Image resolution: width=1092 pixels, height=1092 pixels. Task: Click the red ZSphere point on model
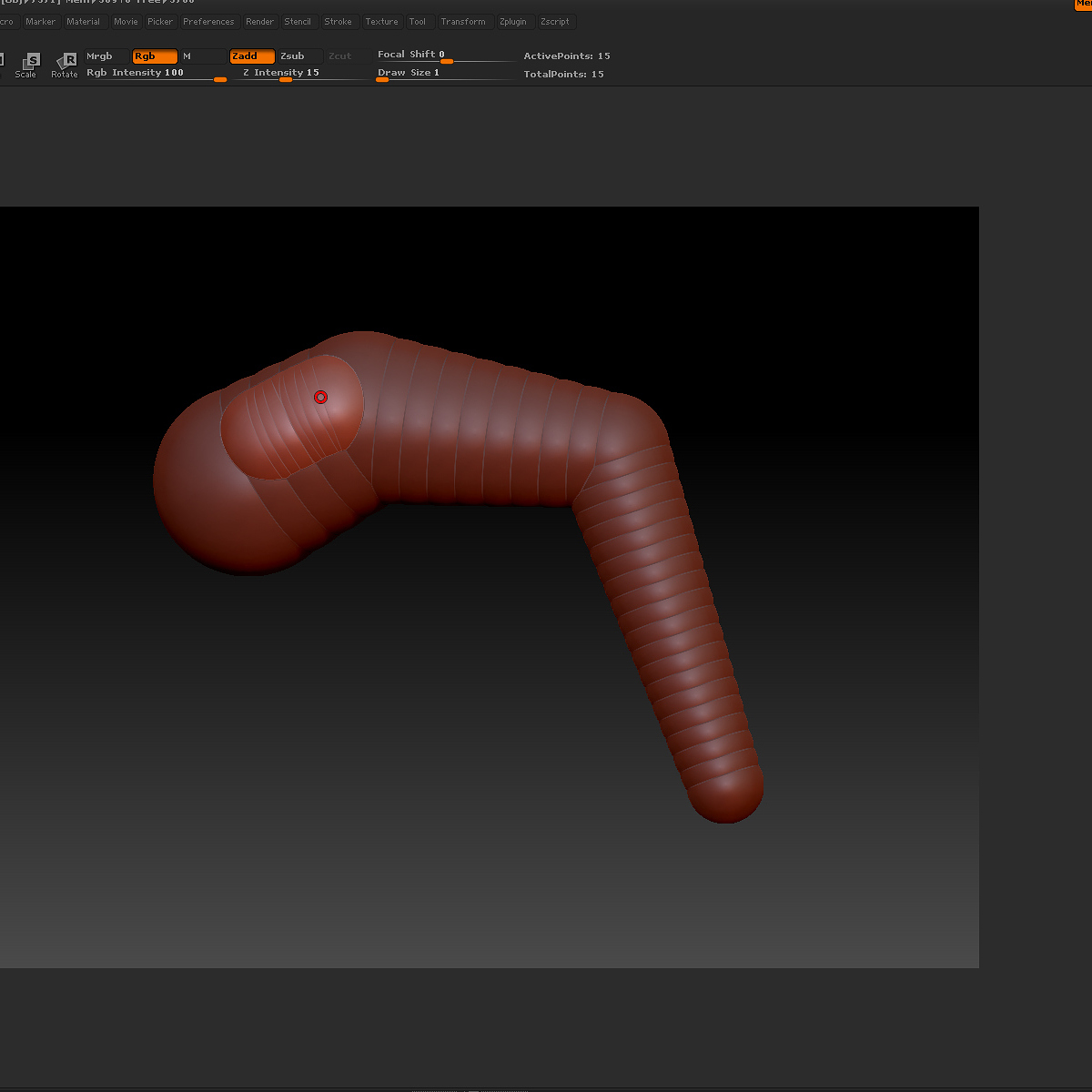(x=320, y=397)
